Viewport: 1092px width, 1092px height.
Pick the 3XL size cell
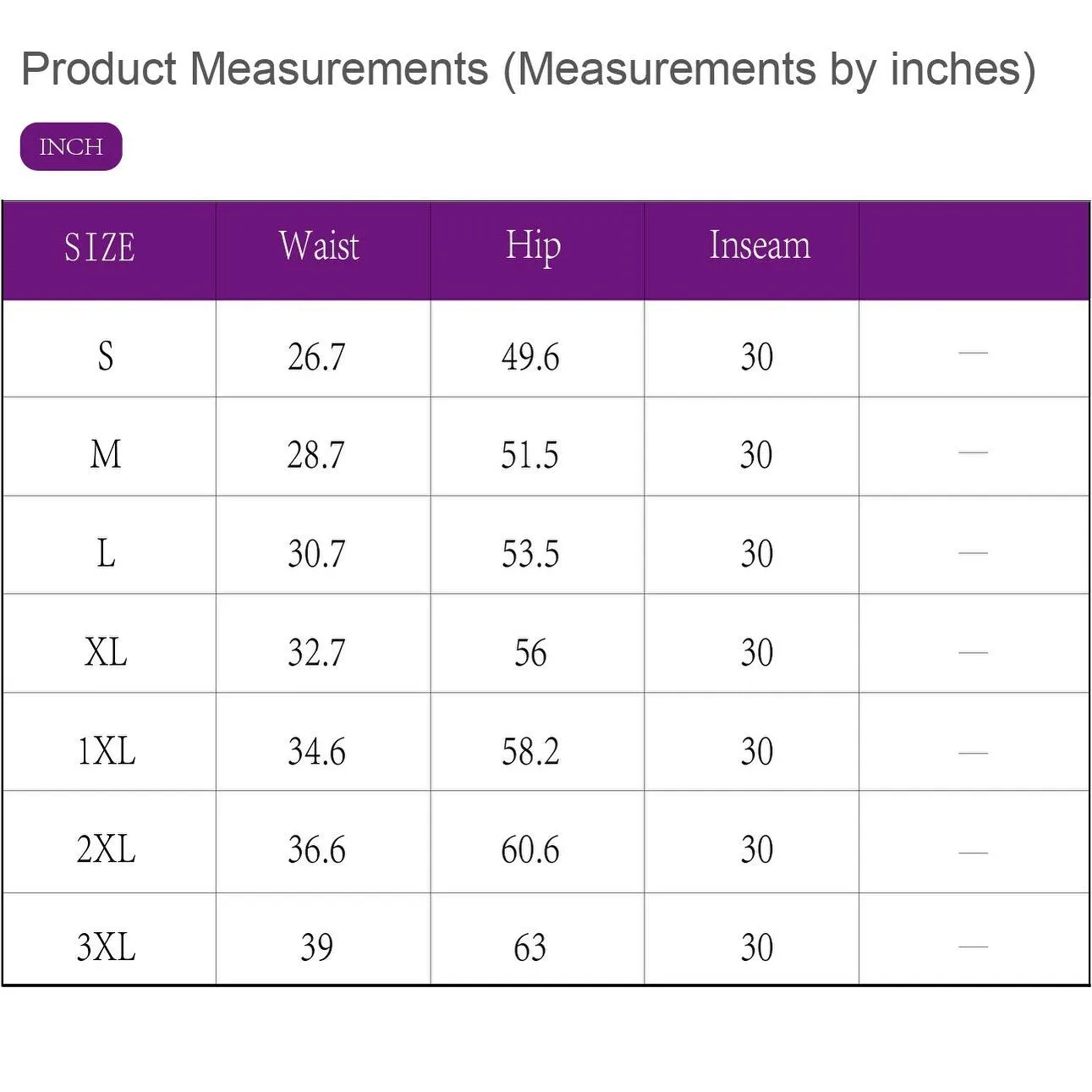(x=106, y=947)
